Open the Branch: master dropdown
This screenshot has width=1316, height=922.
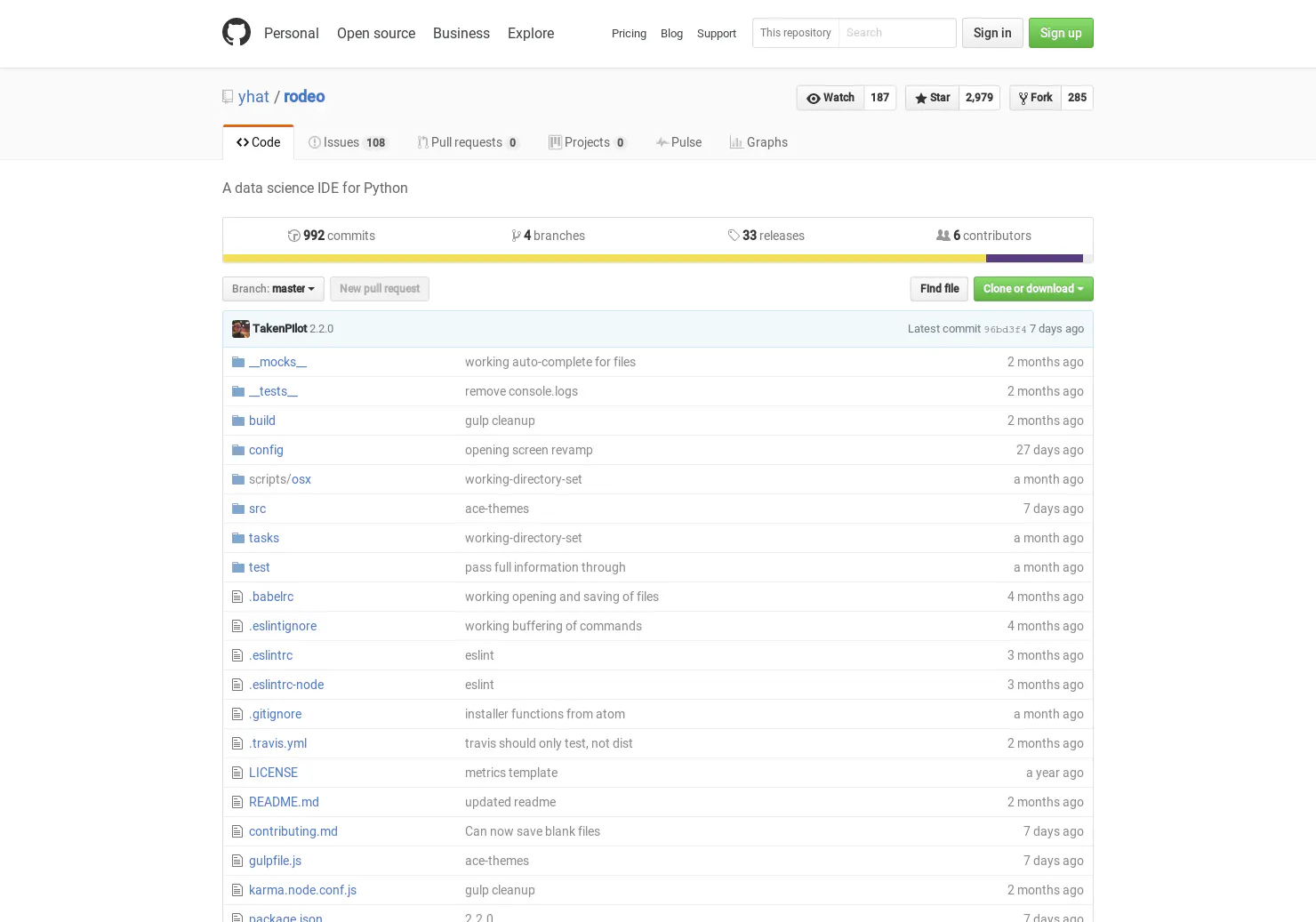tap(273, 289)
